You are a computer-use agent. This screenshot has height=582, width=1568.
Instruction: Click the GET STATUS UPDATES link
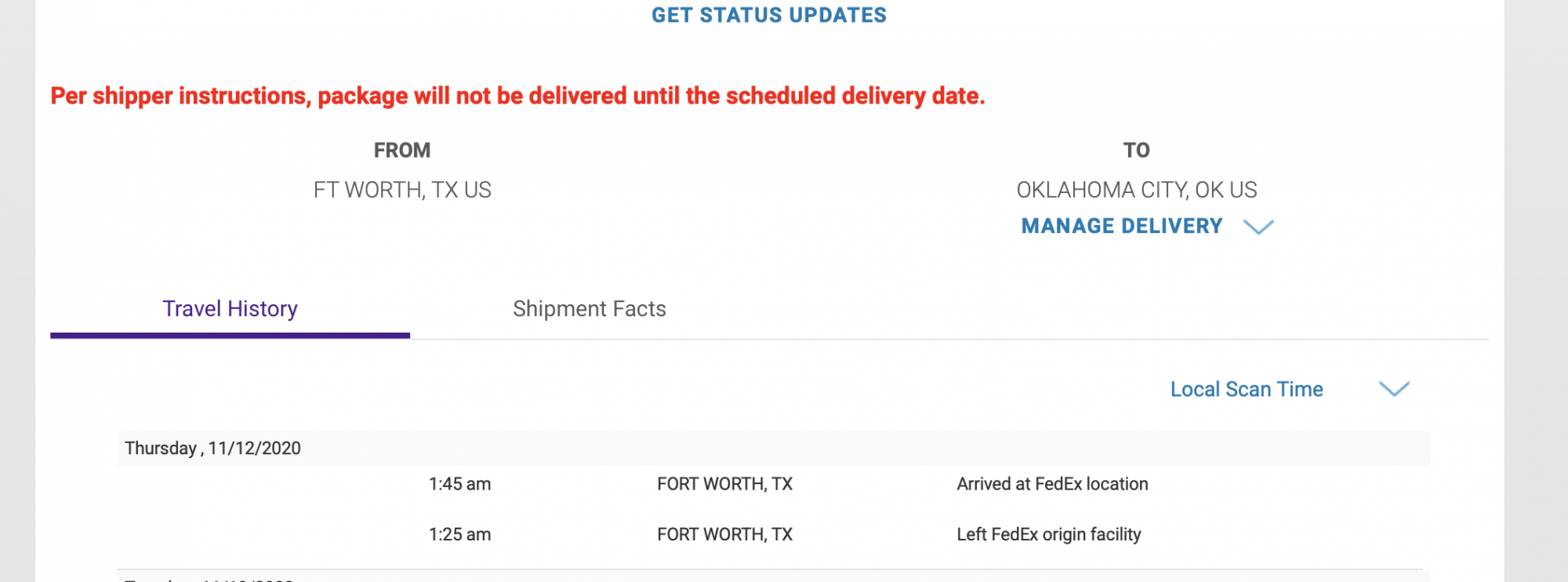768,16
